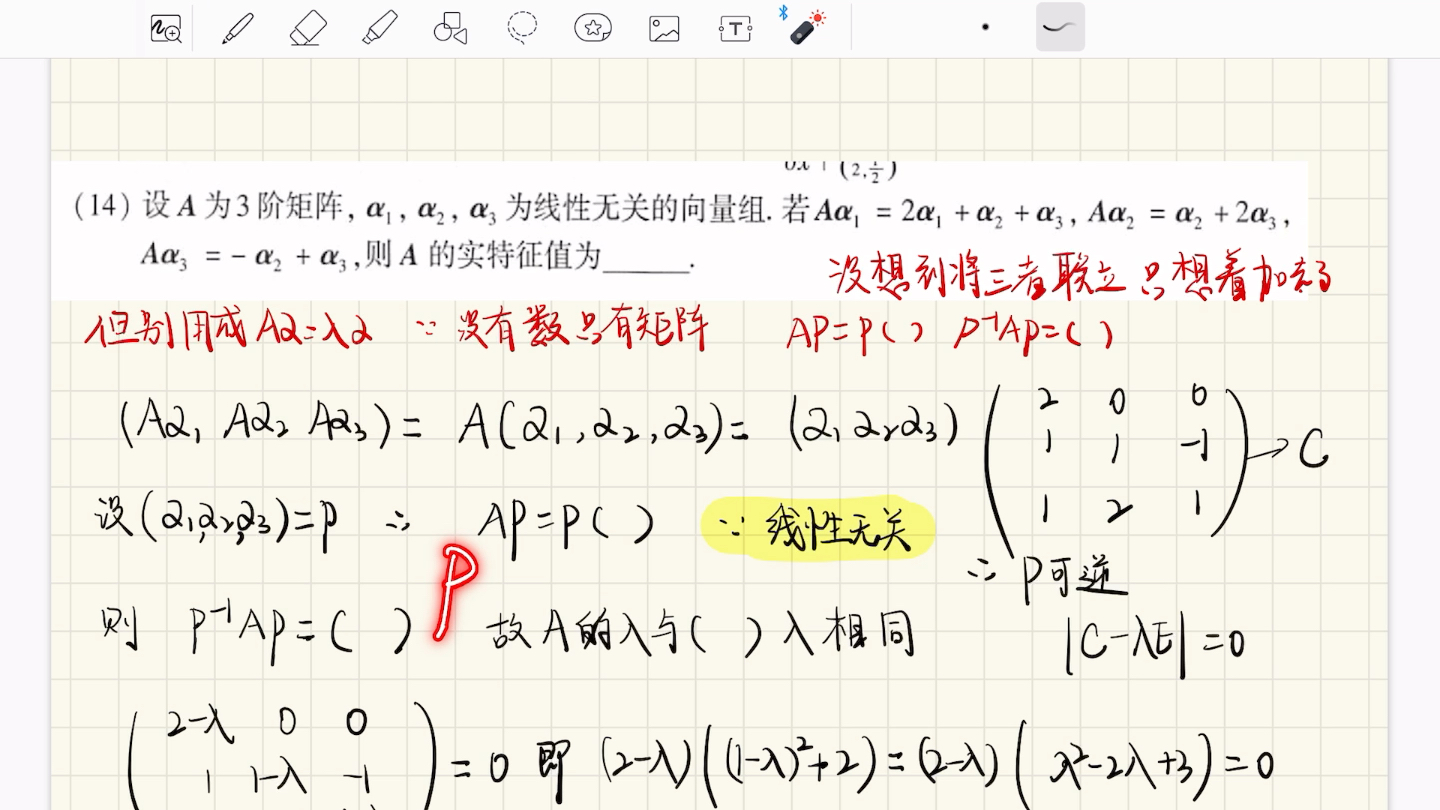Image resolution: width=1440 pixels, height=810 pixels.
Task: Select the Shapes tool
Action: (x=451, y=28)
